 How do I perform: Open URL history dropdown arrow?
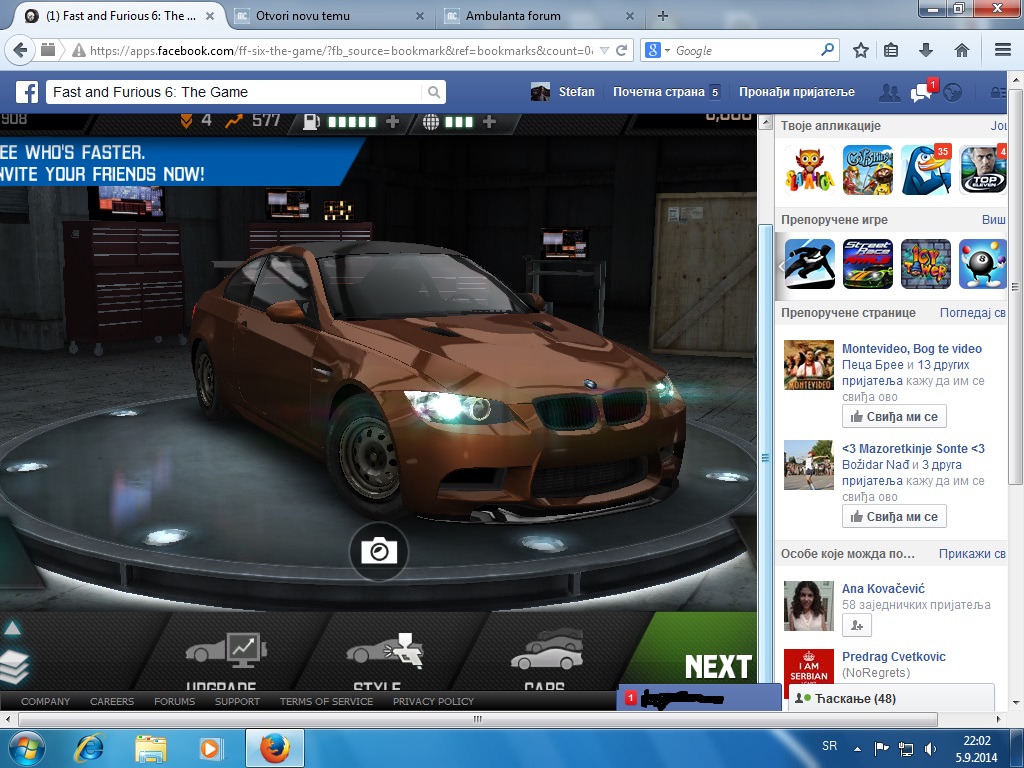[604, 50]
